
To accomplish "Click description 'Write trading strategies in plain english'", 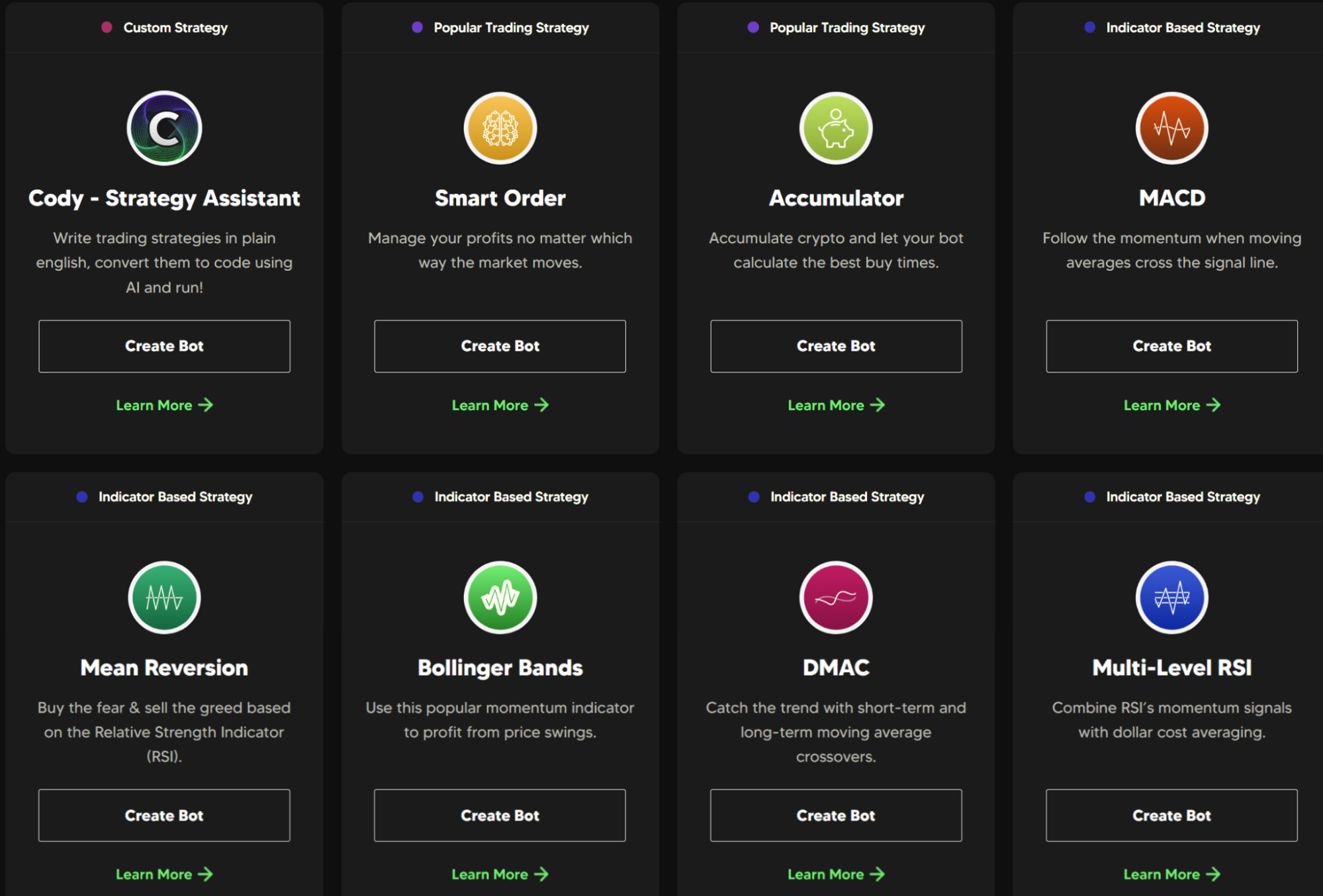I will pos(164,263).
